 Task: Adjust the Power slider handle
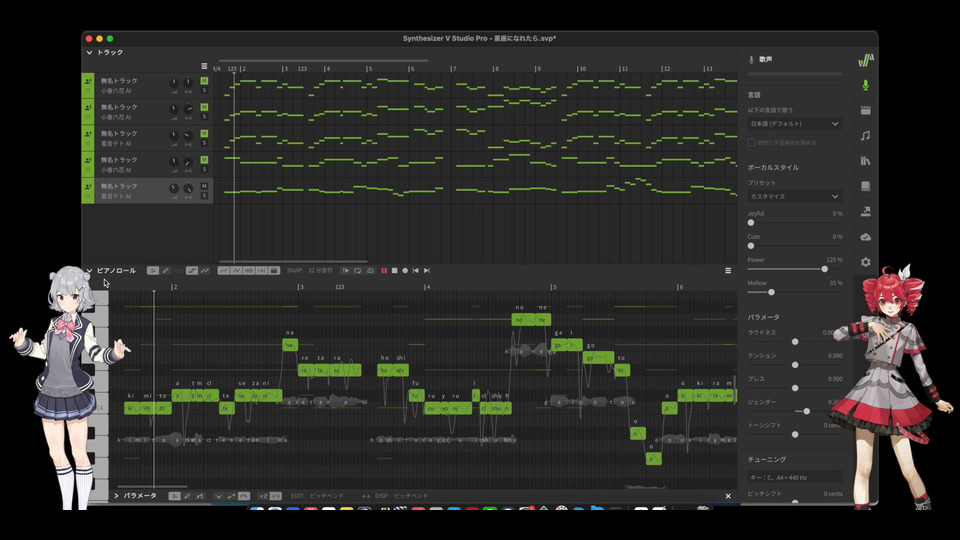[x=825, y=269]
